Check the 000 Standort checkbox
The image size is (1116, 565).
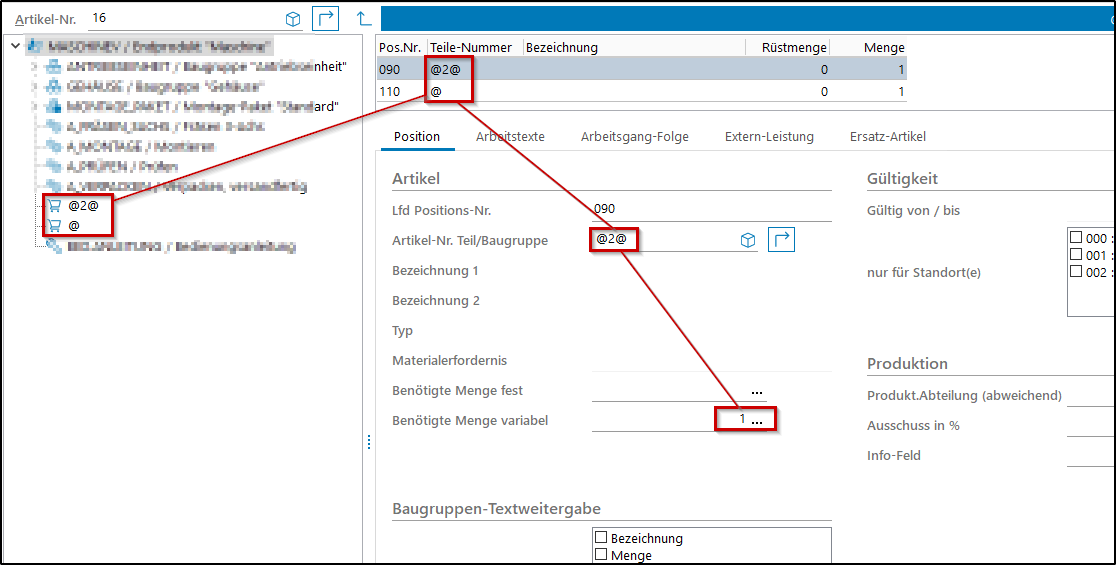tap(1076, 238)
